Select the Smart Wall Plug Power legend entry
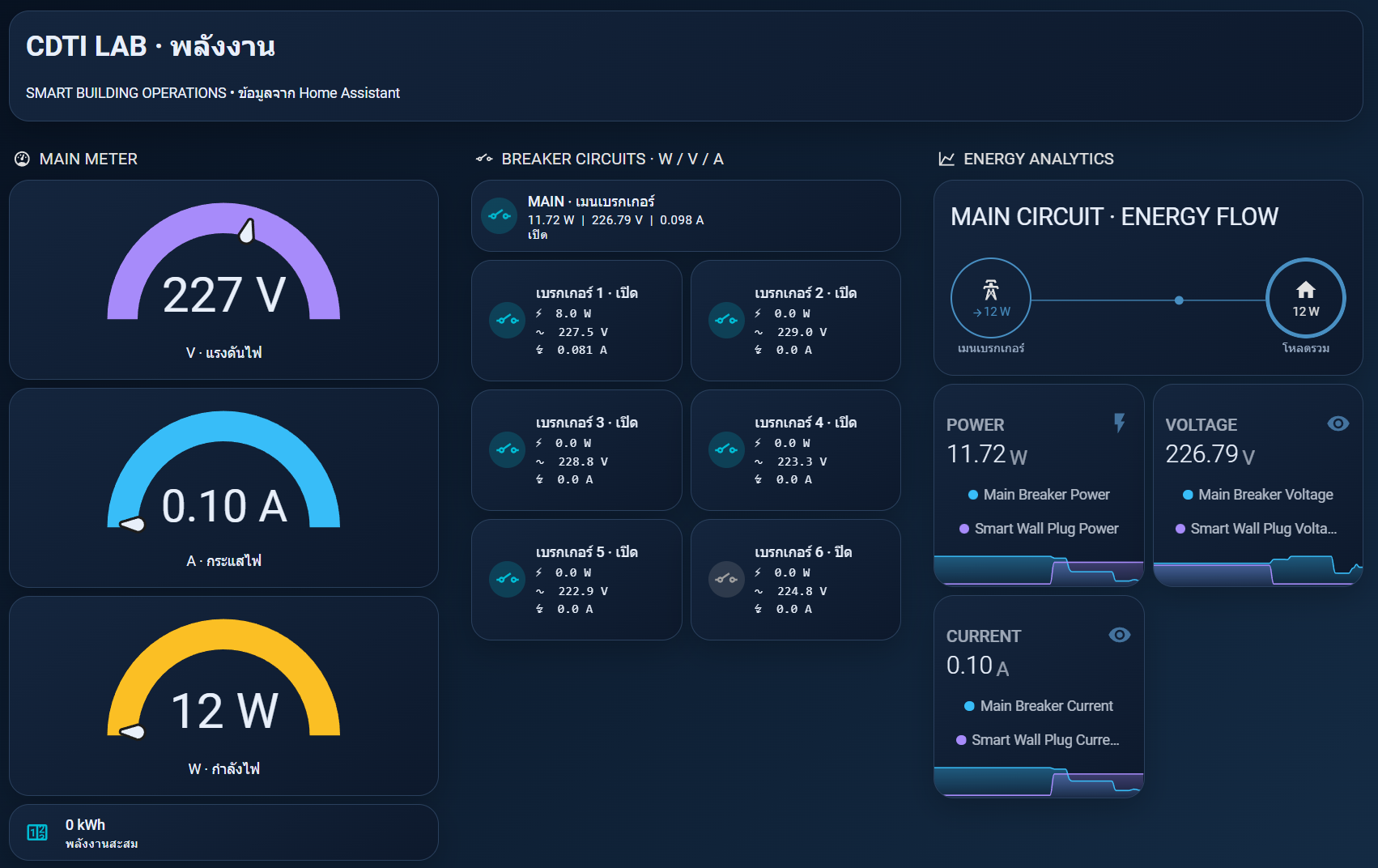Viewport: 1378px width, 868px height. [x=1039, y=529]
